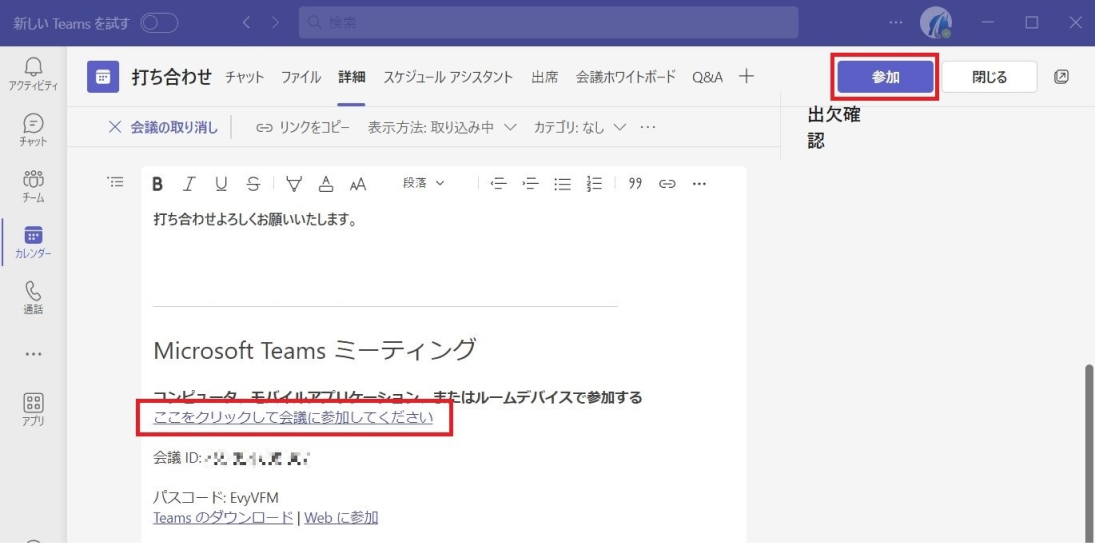Image resolution: width=1096 pixels, height=544 pixels.
Task: Open the Activity (アクティビティ) sidebar icon
Action: pyautogui.click(x=33, y=74)
